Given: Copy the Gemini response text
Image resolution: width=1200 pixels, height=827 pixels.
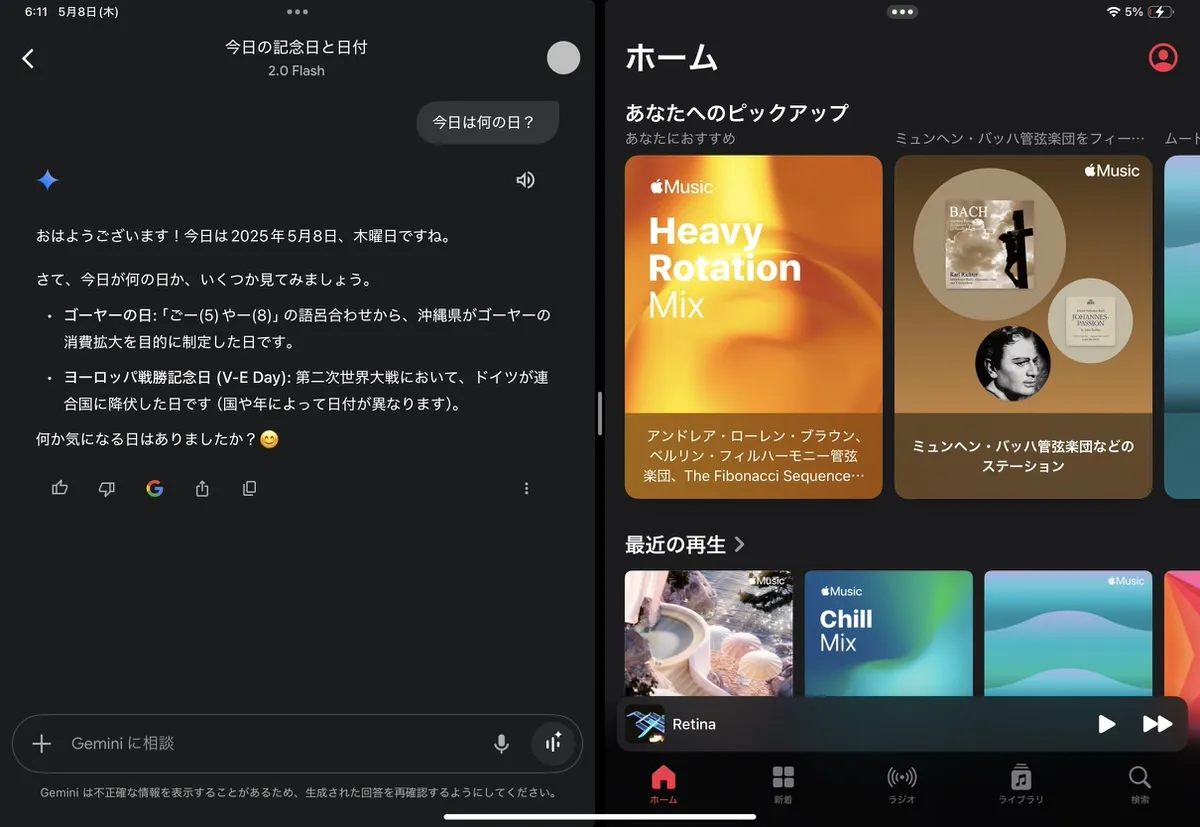Looking at the screenshot, I should click(x=249, y=488).
